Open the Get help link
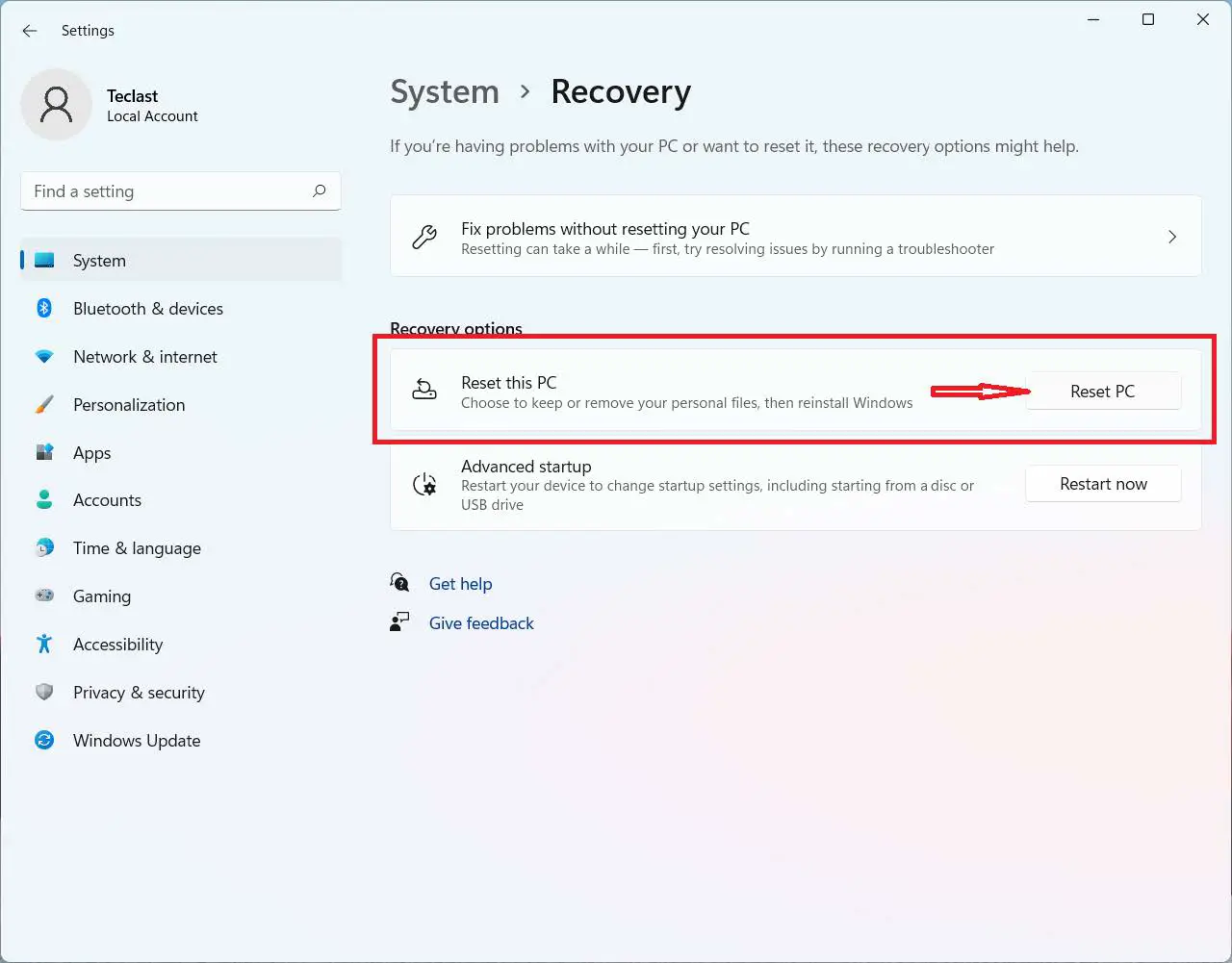Screen dimensions: 1232x963 [x=460, y=584]
